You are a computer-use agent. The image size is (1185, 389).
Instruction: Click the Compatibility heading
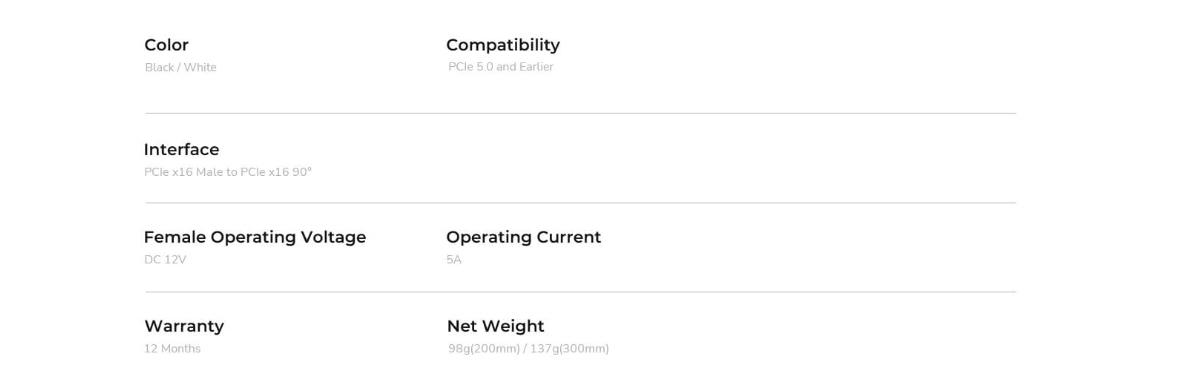click(503, 45)
